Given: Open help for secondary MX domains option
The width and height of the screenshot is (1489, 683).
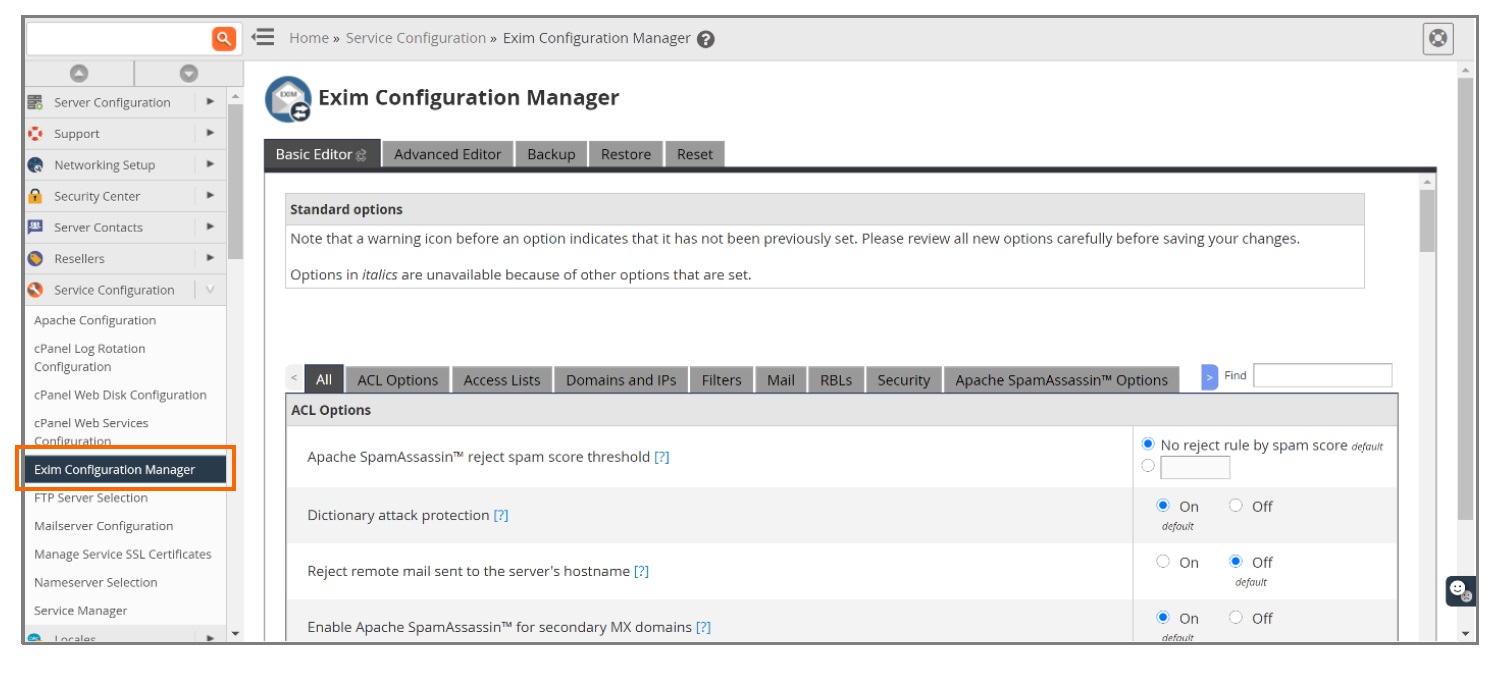Looking at the screenshot, I should (704, 627).
